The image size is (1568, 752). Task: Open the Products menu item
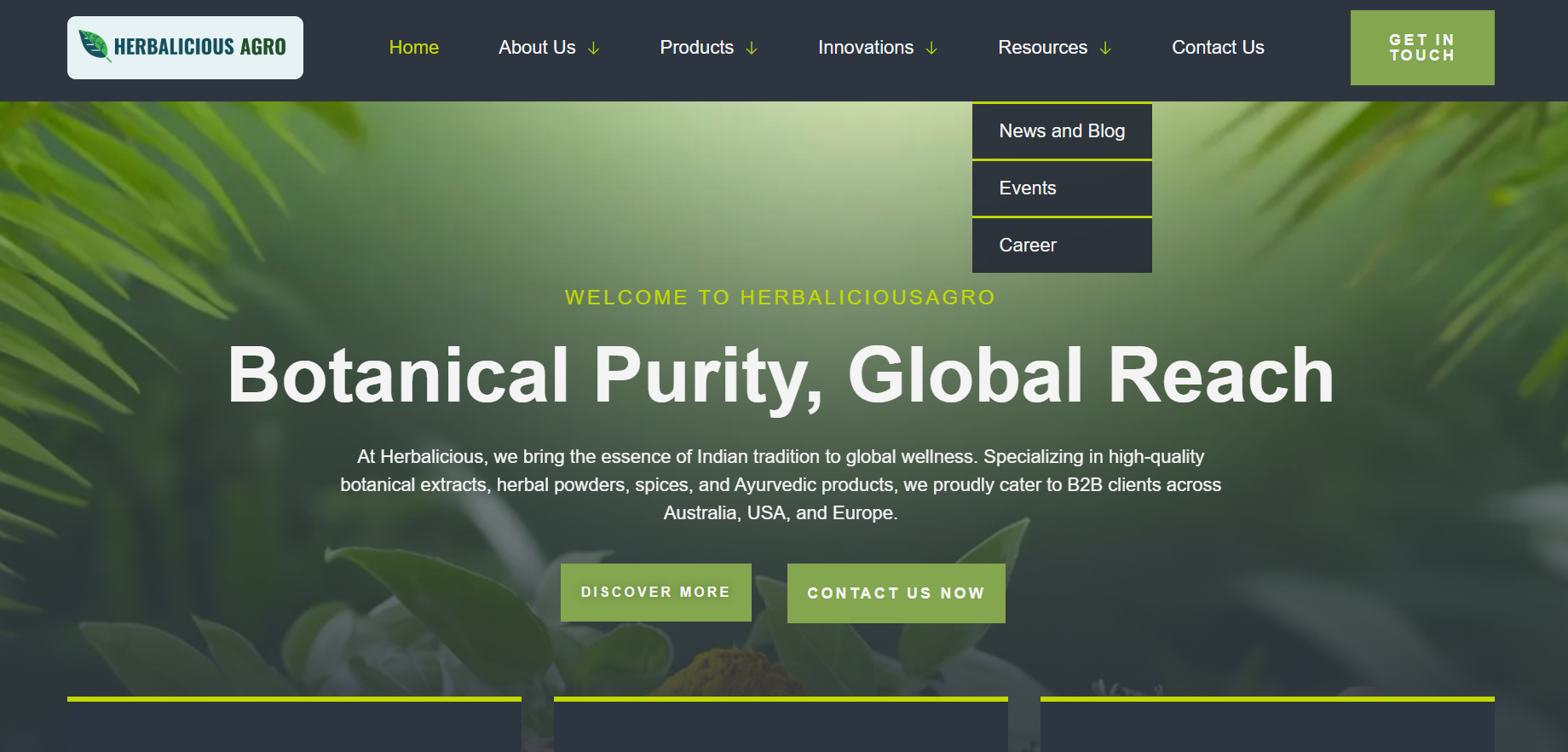[x=696, y=48]
